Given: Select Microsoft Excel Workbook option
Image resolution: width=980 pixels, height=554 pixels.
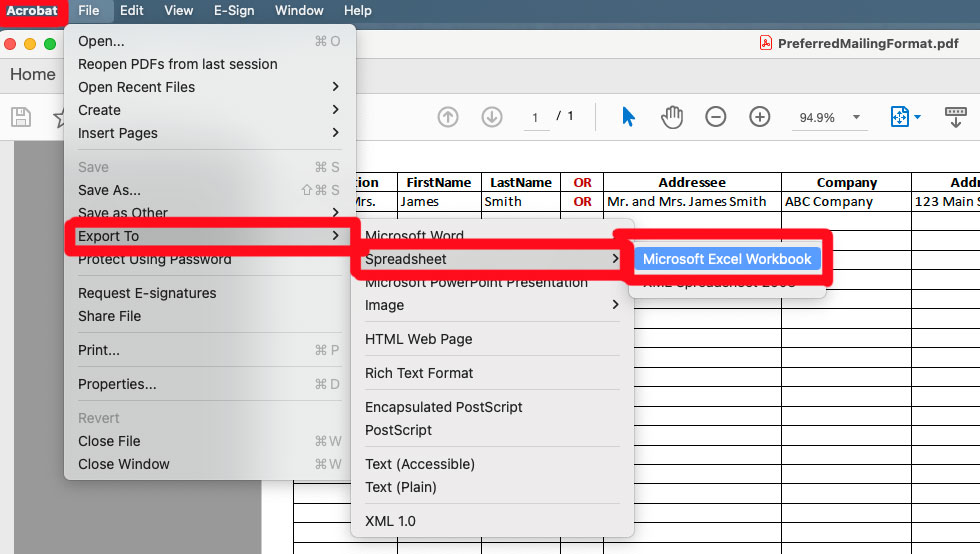Looking at the screenshot, I should pyautogui.click(x=727, y=259).
